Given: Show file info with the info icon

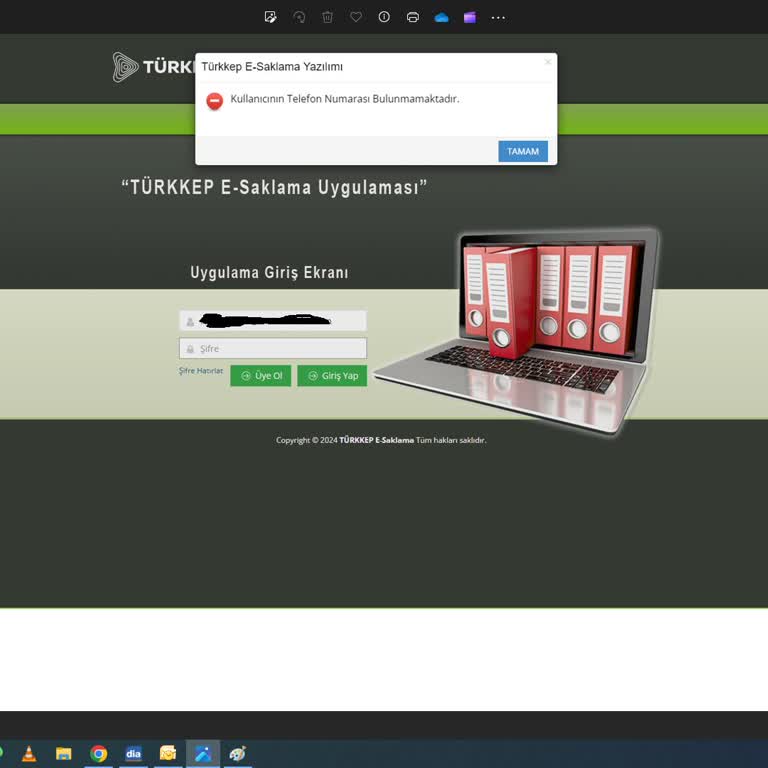Looking at the screenshot, I should point(384,17).
